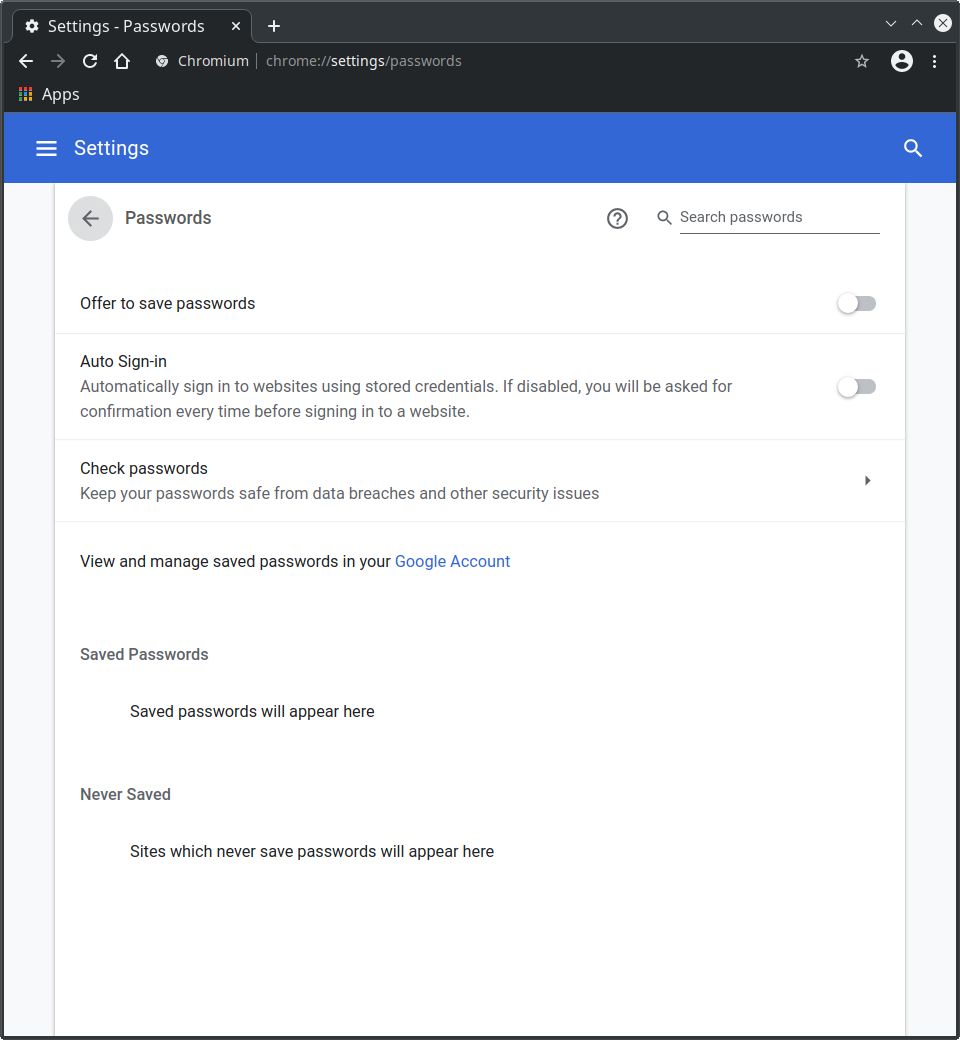Turn on Auto Sign-in toggle

(857, 387)
